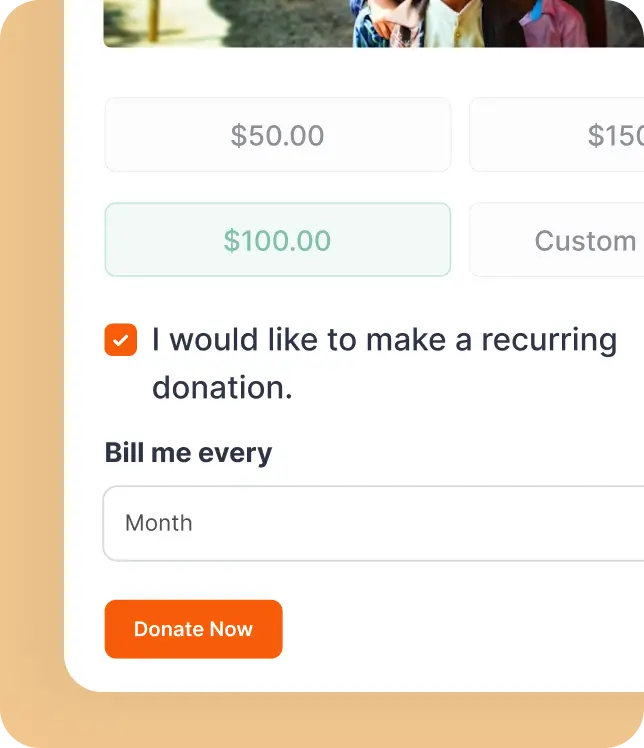Click the campaign photo at top

[x=374, y=23]
